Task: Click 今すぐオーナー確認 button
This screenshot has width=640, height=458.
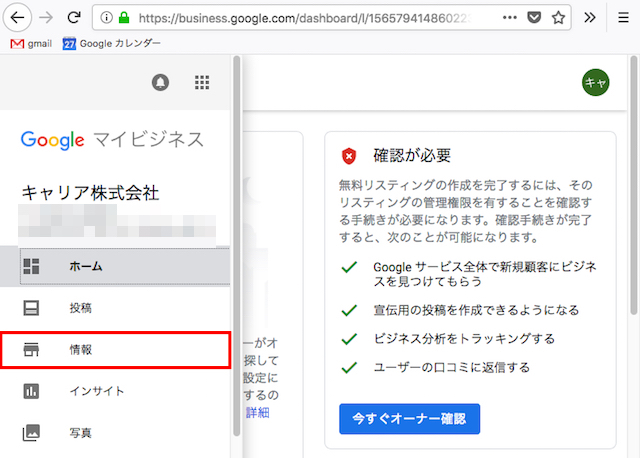Action: pos(409,419)
